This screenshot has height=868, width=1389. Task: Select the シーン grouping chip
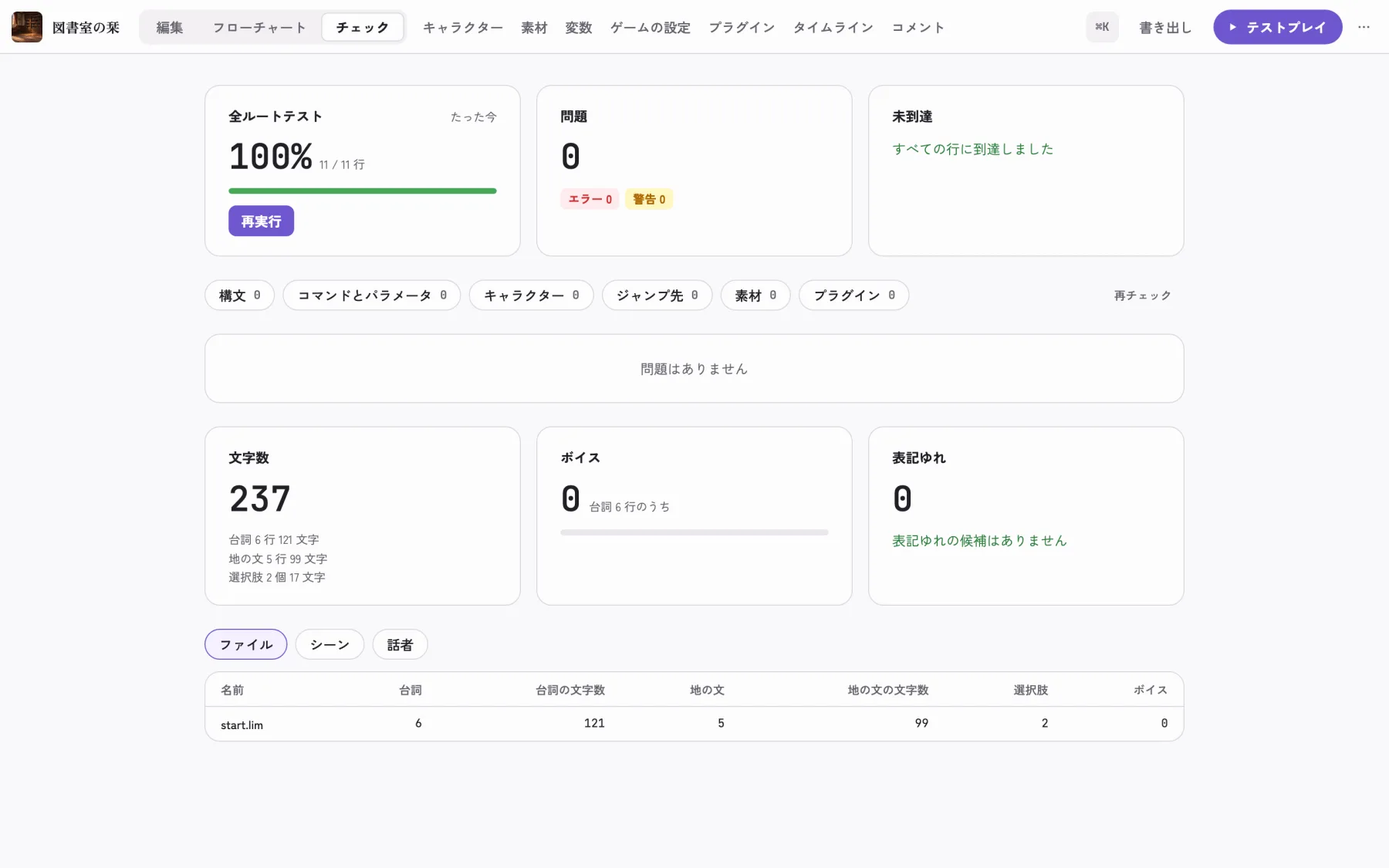[x=330, y=644]
